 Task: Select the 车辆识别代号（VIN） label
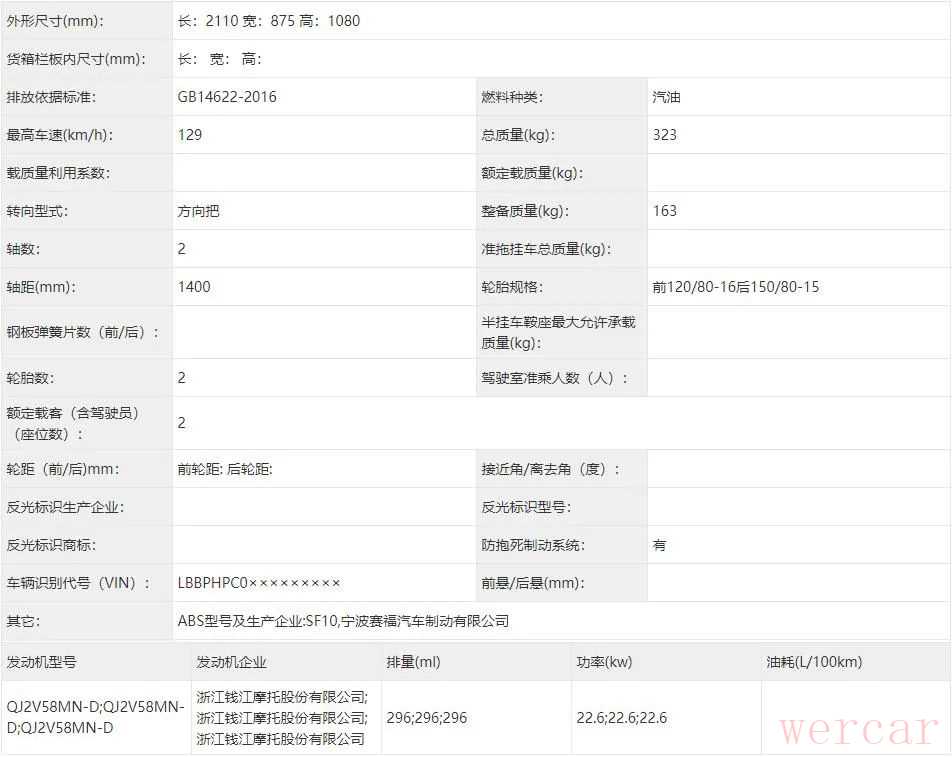[x=78, y=583]
